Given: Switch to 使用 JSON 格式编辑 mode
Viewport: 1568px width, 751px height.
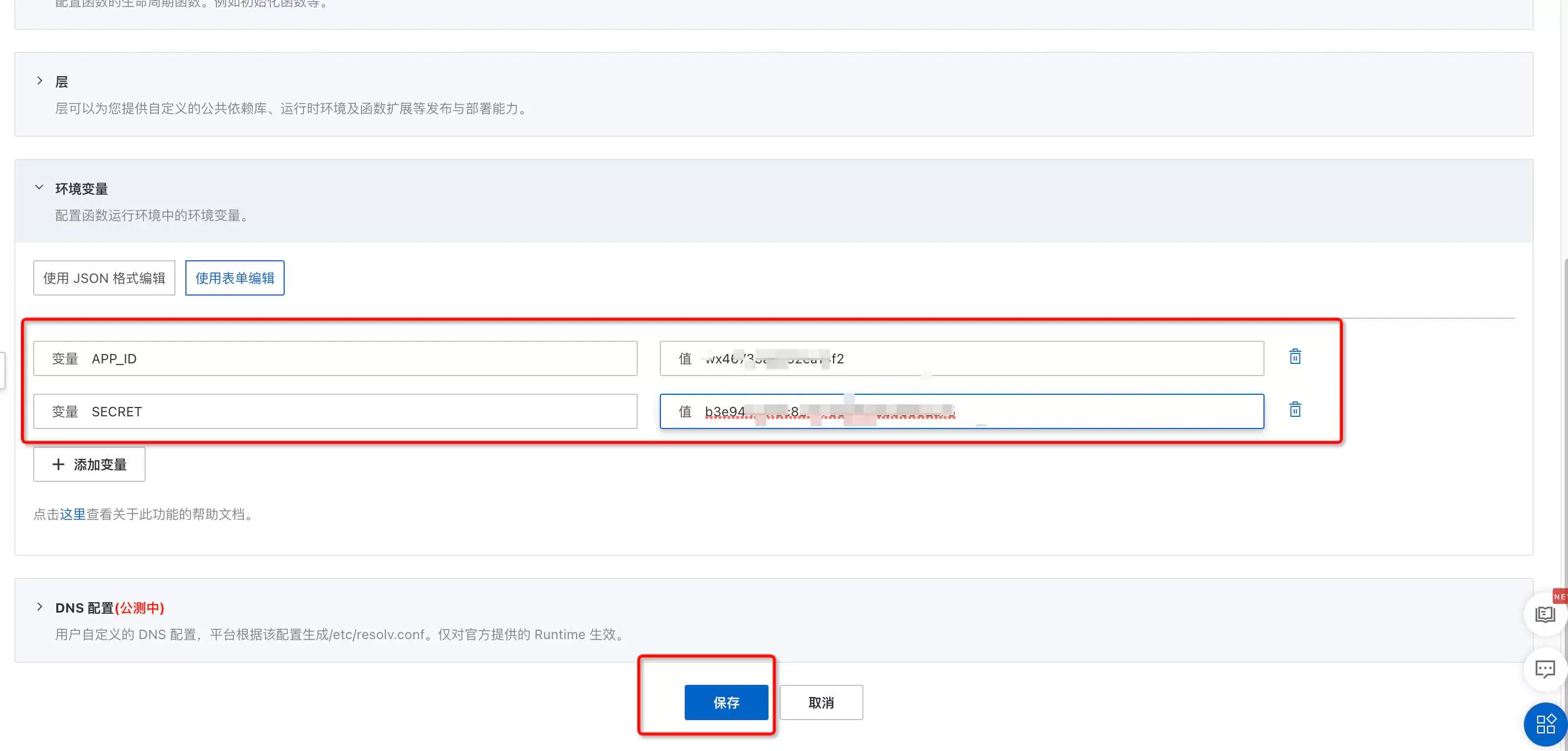Looking at the screenshot, I should [104, 278].
